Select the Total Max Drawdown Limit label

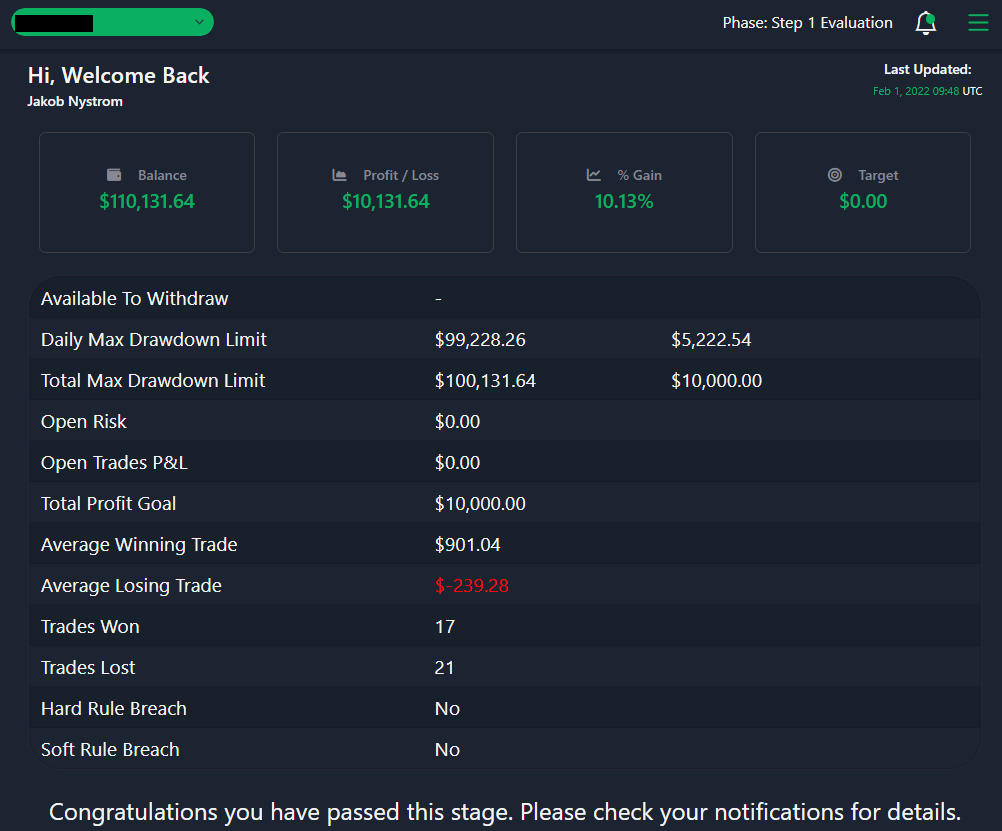pyautogui.click(x=153, y=380)
